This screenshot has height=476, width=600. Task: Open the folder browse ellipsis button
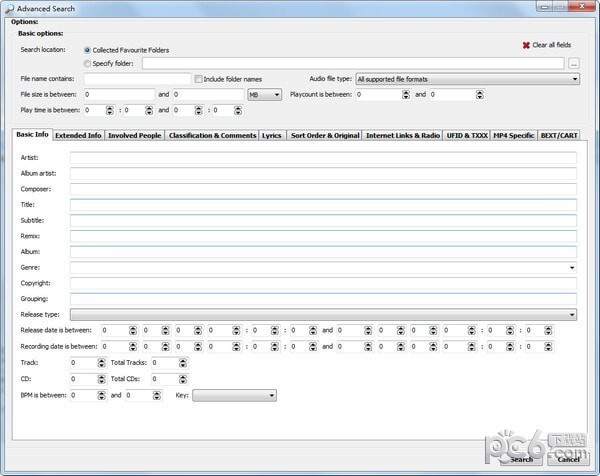pos(573,64)
